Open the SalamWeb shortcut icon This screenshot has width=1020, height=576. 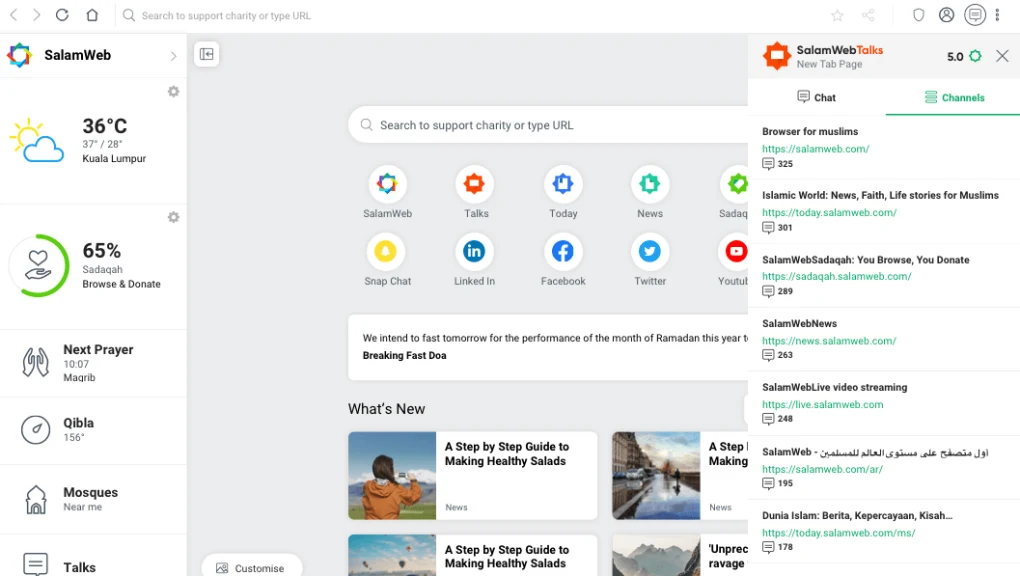(387, 184)
